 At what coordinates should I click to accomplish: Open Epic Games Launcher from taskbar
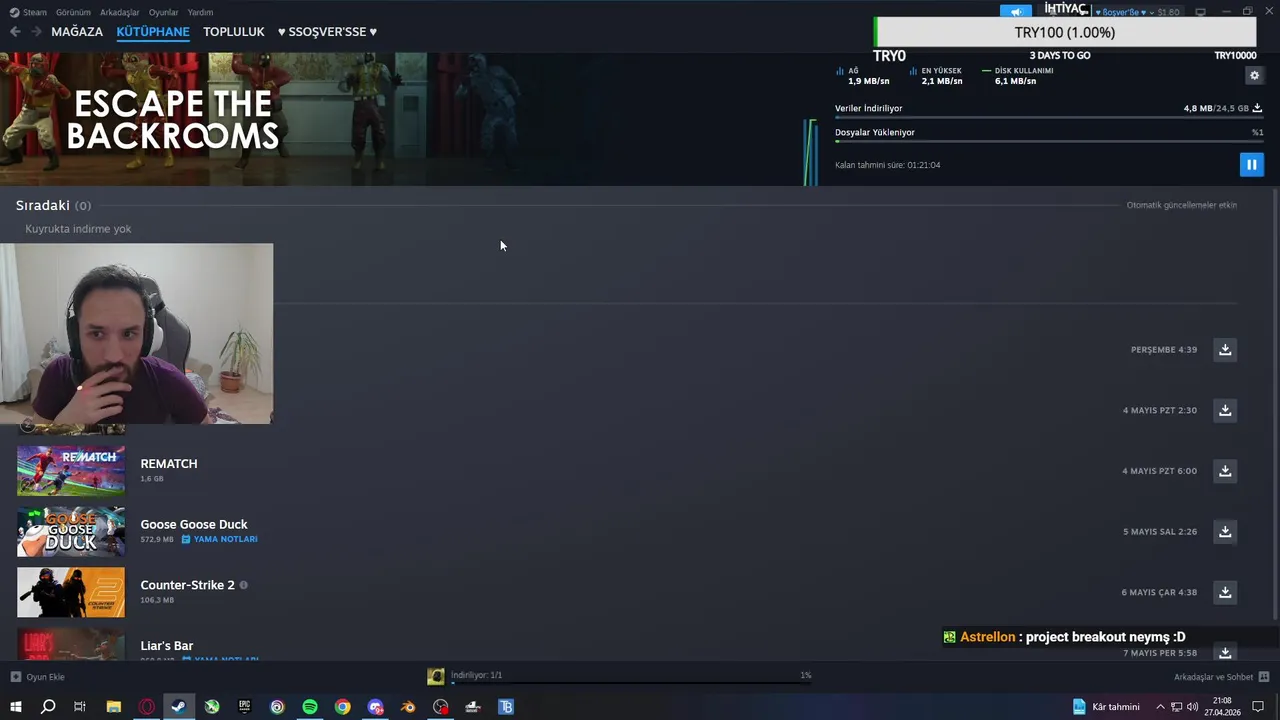coord(244,707)
